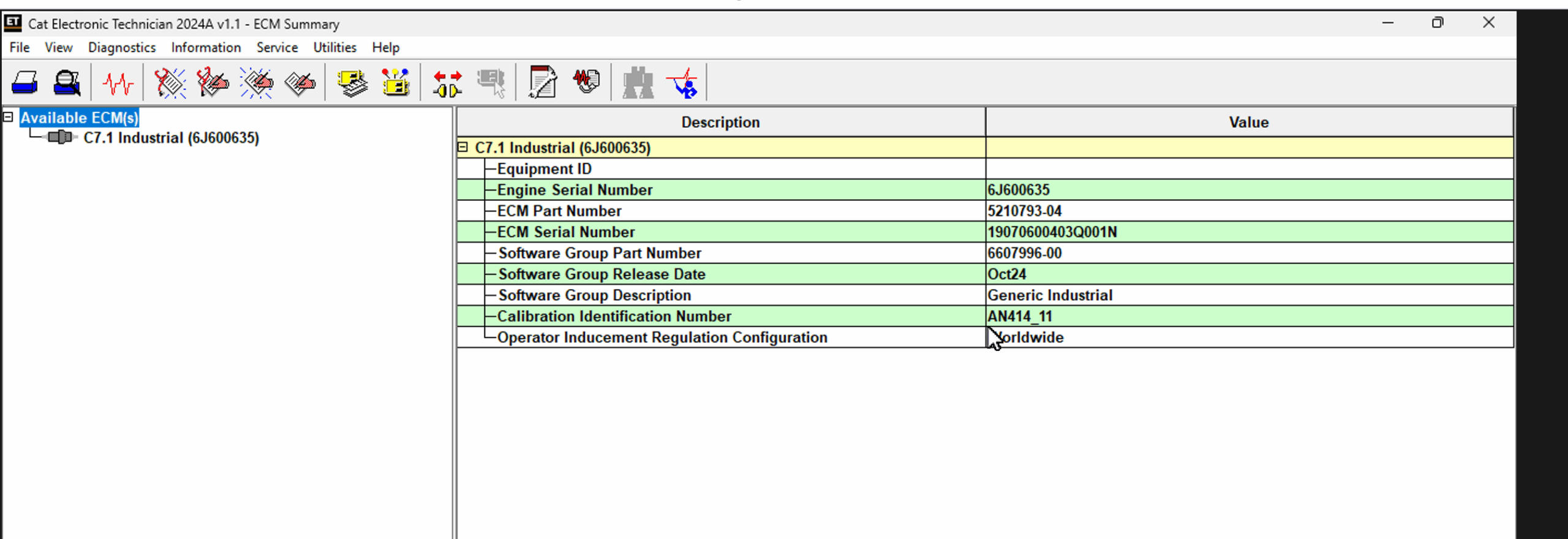Collapse the Available ECM(s) tree node
Image resolution: width=1568 pixels, height=539 pixels.
(8, 117)
